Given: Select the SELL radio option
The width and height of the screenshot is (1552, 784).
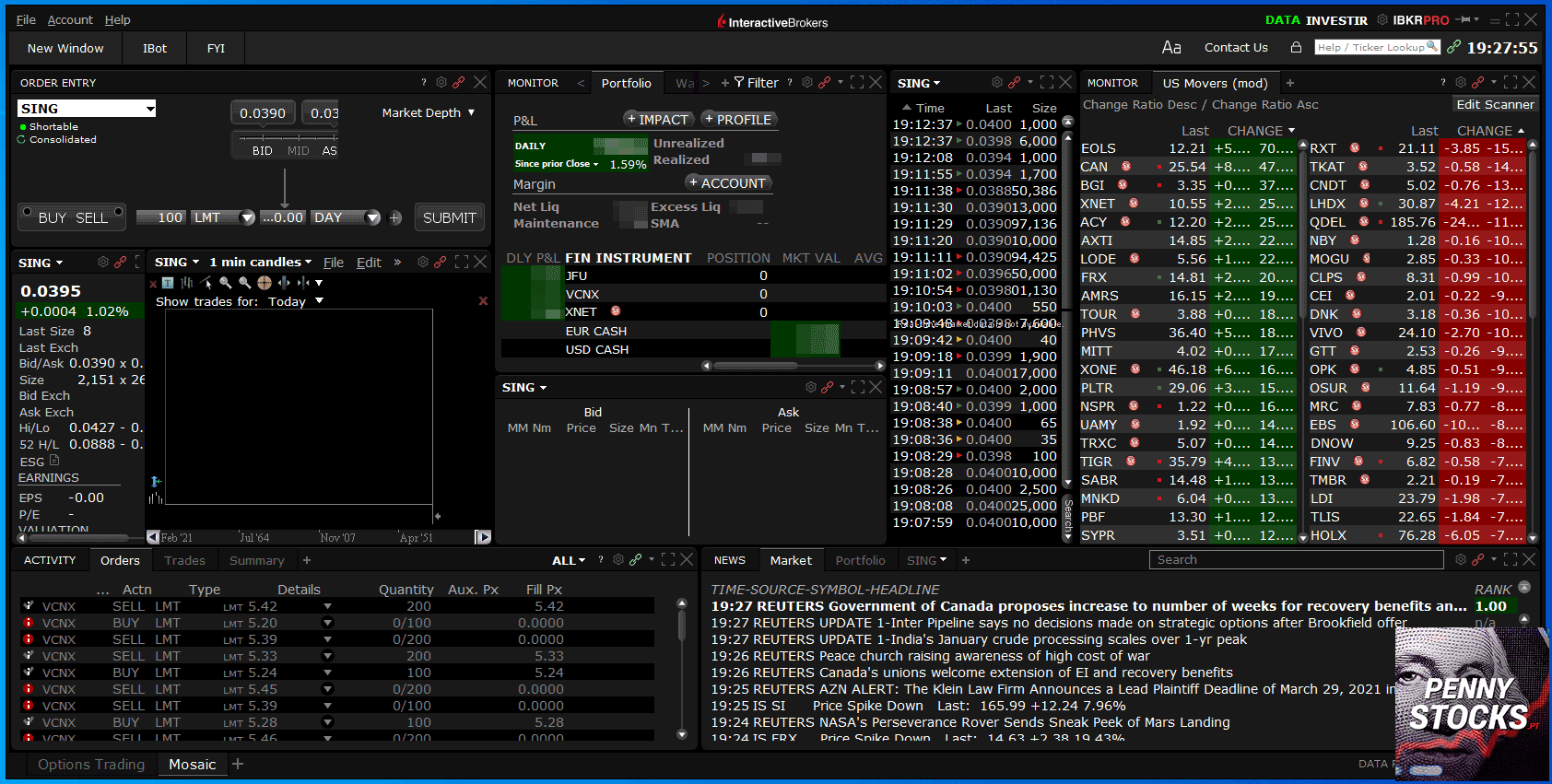Looking at the screenshot, I should pyautogui.click(x=117, y=212).
